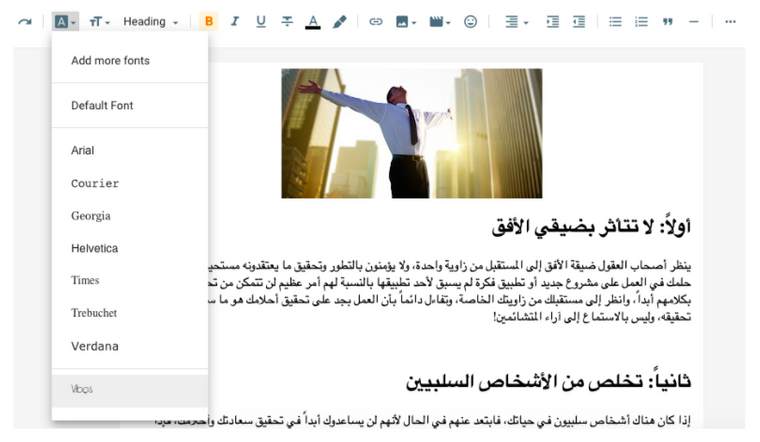Increase indent with the indent icon
Screen dimensions: 760x442
coord(553,21)
